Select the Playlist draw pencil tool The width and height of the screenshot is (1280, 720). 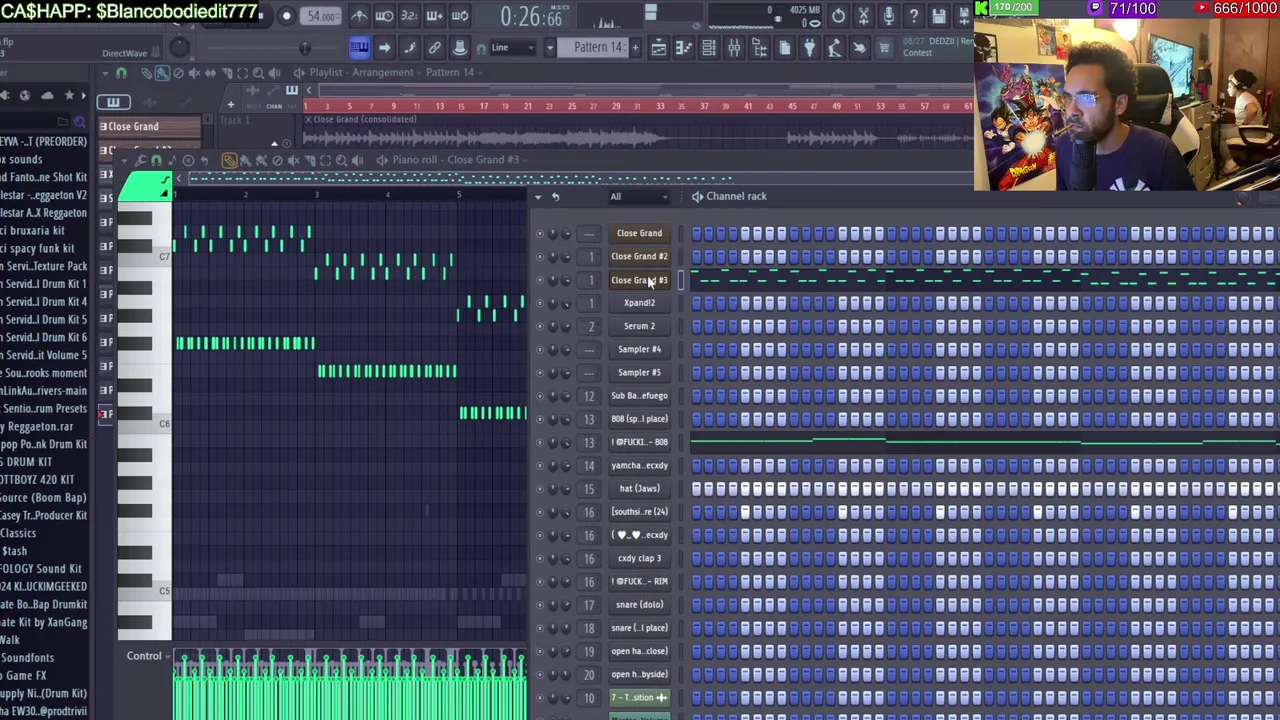pyautogui.click(x=146, y=73)
